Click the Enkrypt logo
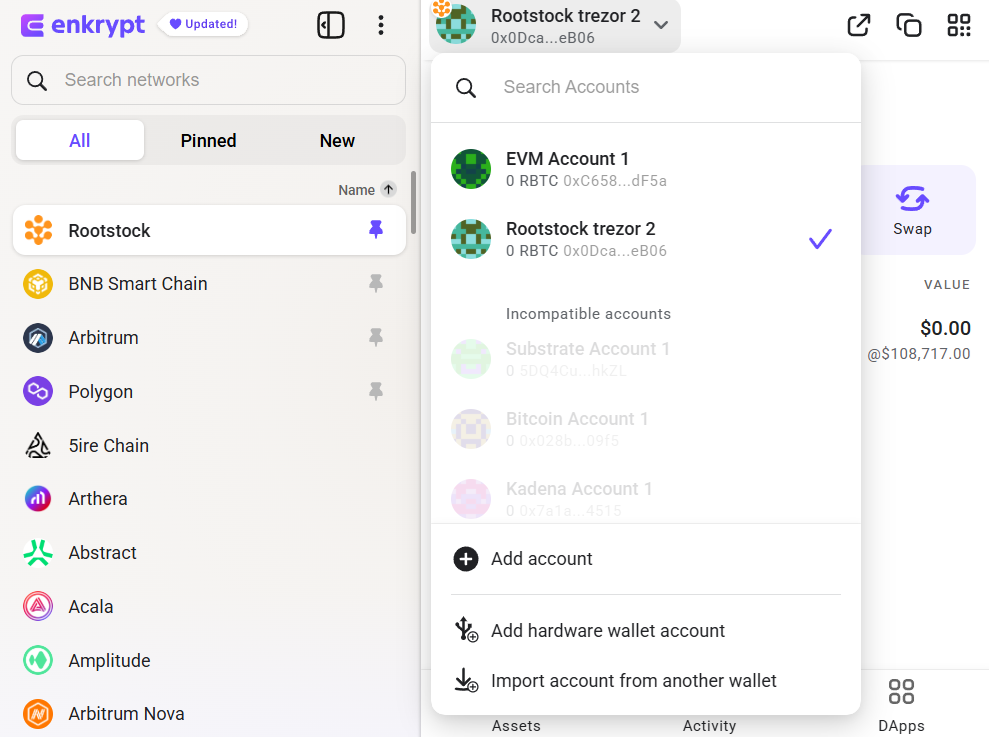The height and width of the screenshot is (737, 989). pos(83,25)
